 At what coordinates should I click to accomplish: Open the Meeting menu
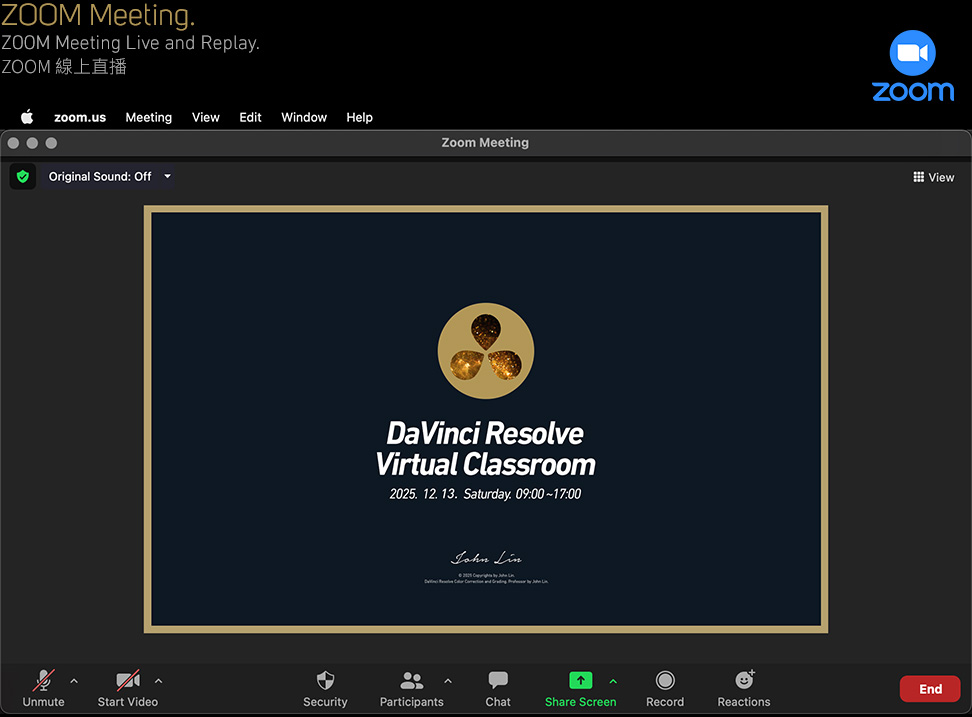pyautogui.click(x=148, y=117)
